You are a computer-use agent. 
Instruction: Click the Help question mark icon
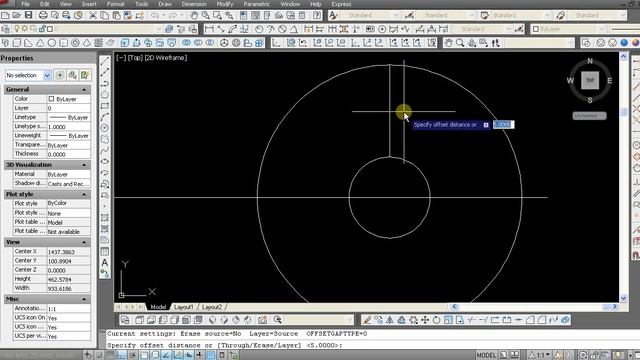(317, 16)
